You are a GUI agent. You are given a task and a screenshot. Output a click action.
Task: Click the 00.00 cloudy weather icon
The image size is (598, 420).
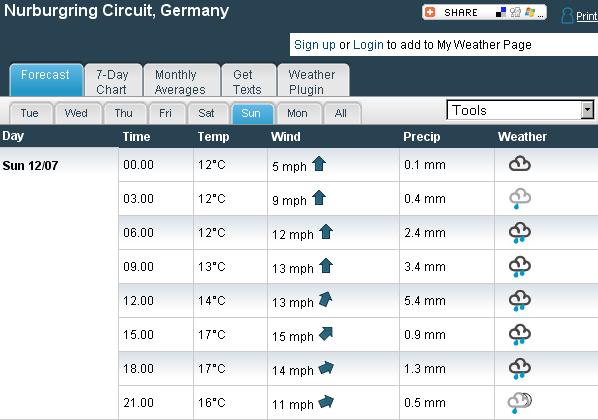(520, 164)
